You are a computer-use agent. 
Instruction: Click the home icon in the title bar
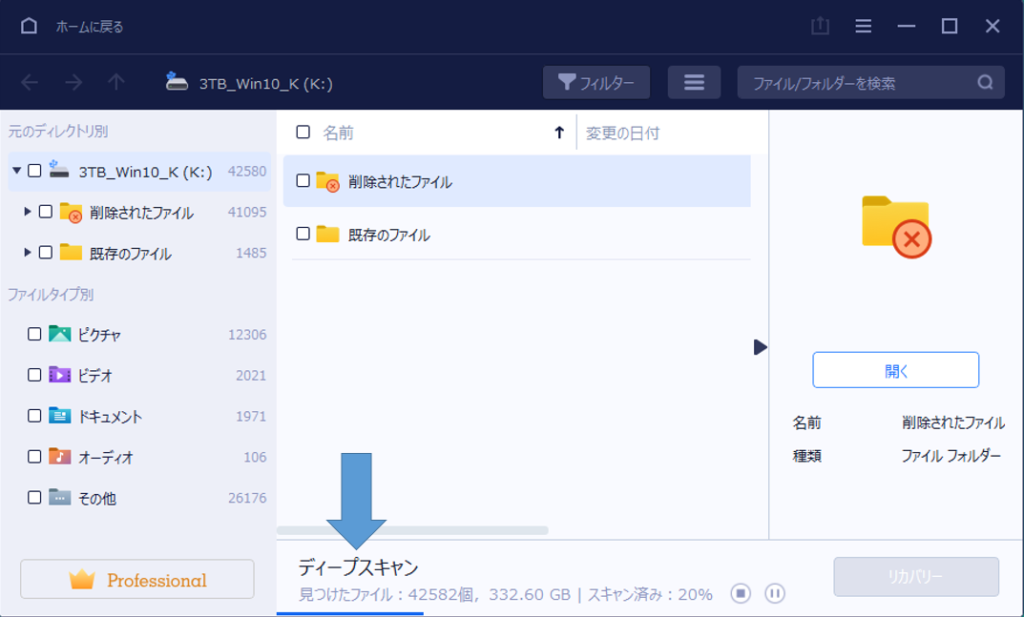(x=27, y=26)
